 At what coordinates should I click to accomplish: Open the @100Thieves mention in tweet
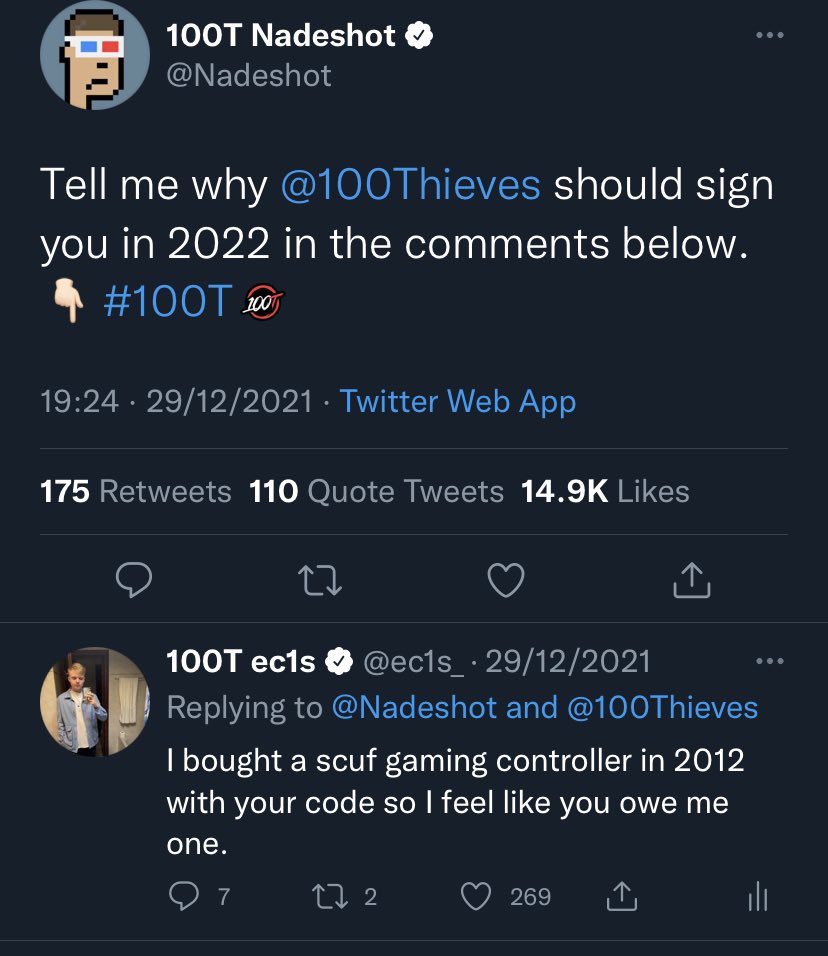(411, 185)
